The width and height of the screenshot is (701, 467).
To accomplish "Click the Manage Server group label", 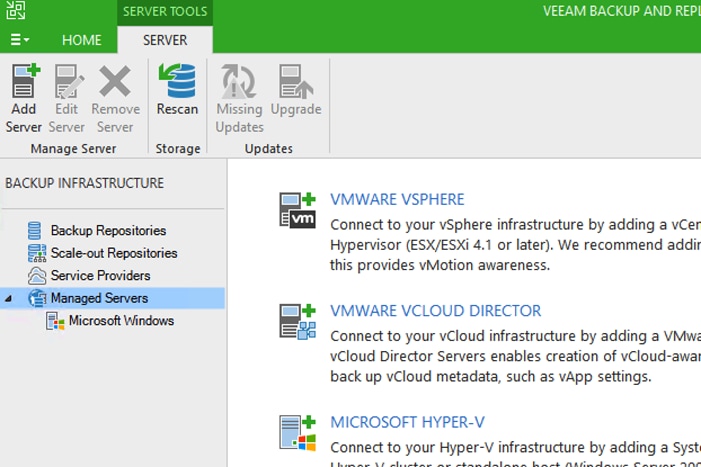I will (73, 148).
